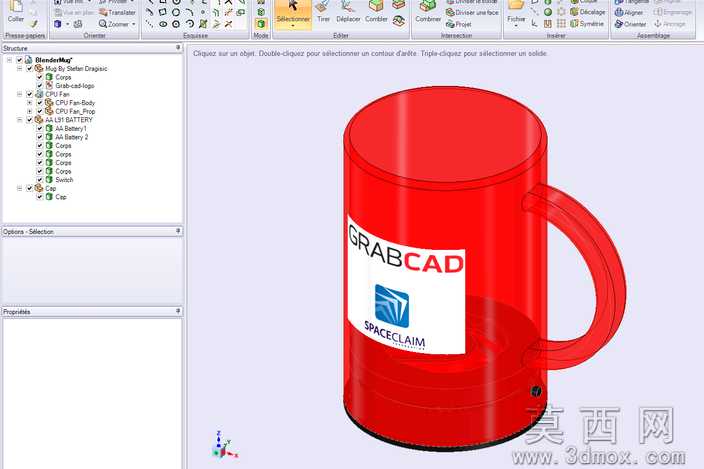Click the Symétrie mirror tool
The height and width of the screenshot is (469, 704).
tap(587, 23)
